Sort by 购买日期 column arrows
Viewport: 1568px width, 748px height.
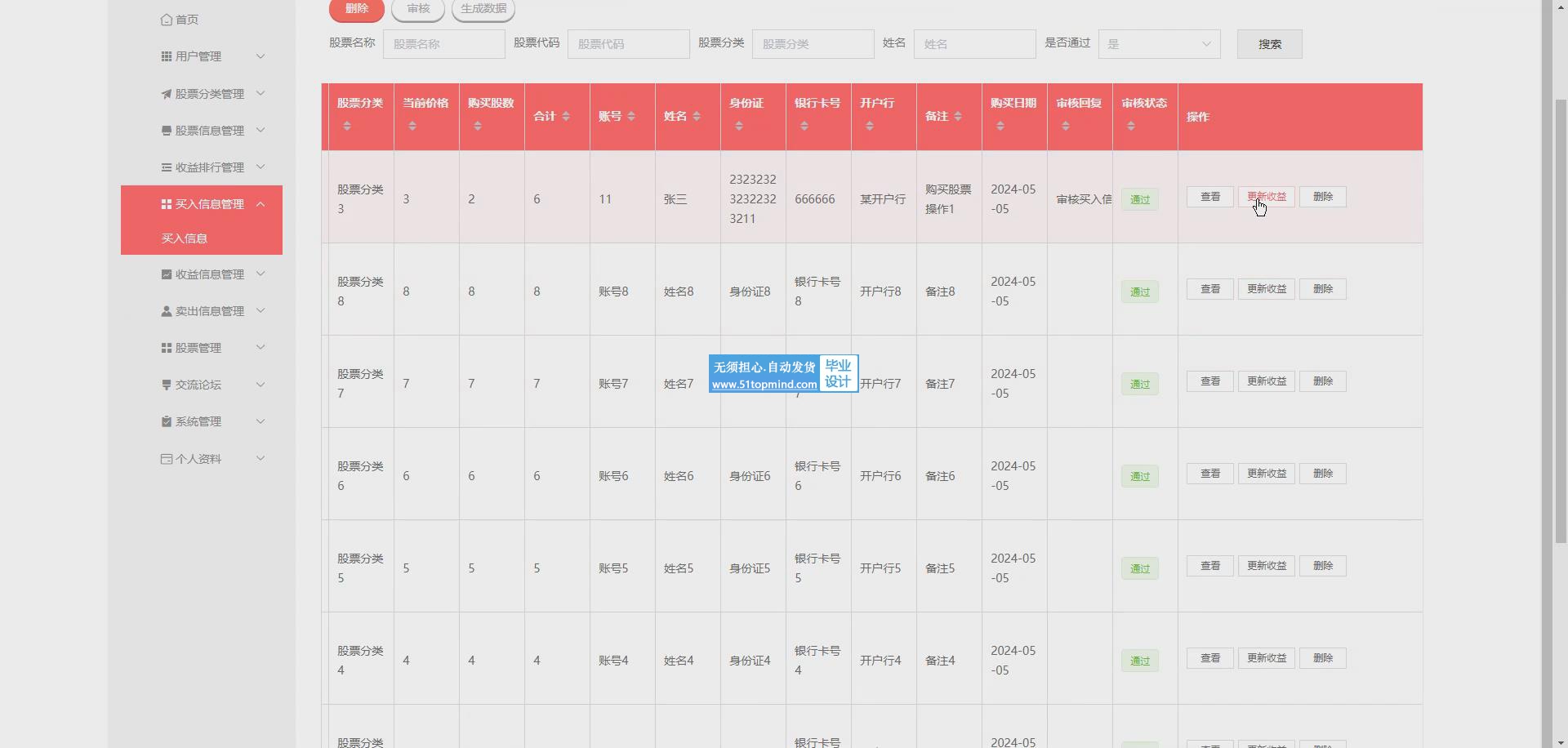tap(1000, 126)
